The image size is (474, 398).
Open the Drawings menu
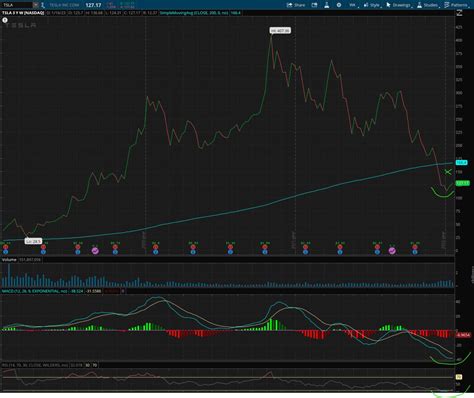(399, 5)
